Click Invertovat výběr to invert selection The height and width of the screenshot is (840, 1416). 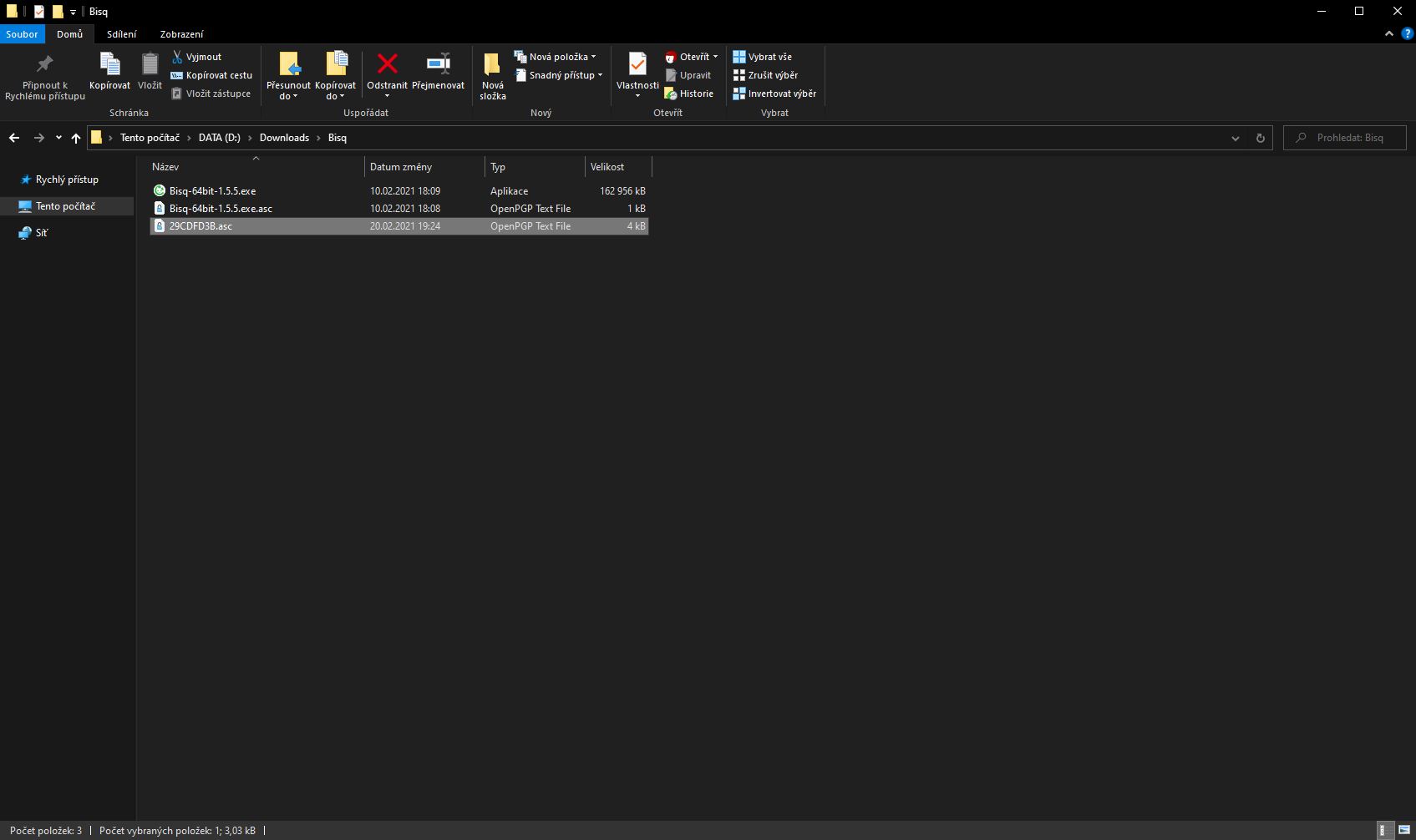(774, 94)
